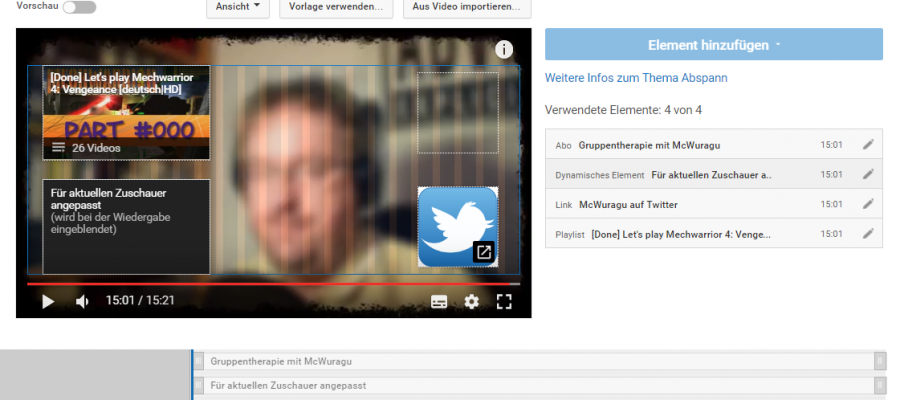Click the video info card icon

(504, 50)
